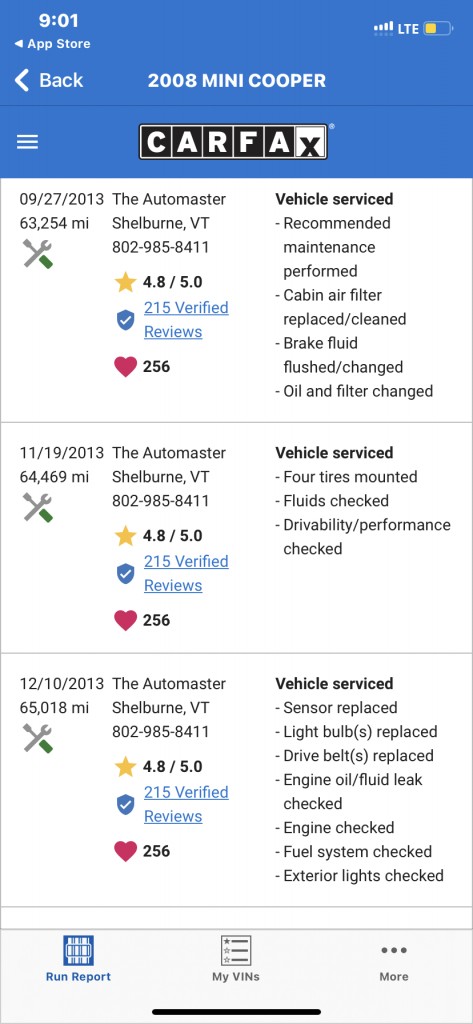Image resolution: width=473 pixels, height=1024 pixels.
Task: Open 215 Verified Reviews link in 11/19/2013 record
Action: click(x=186, y=573)
